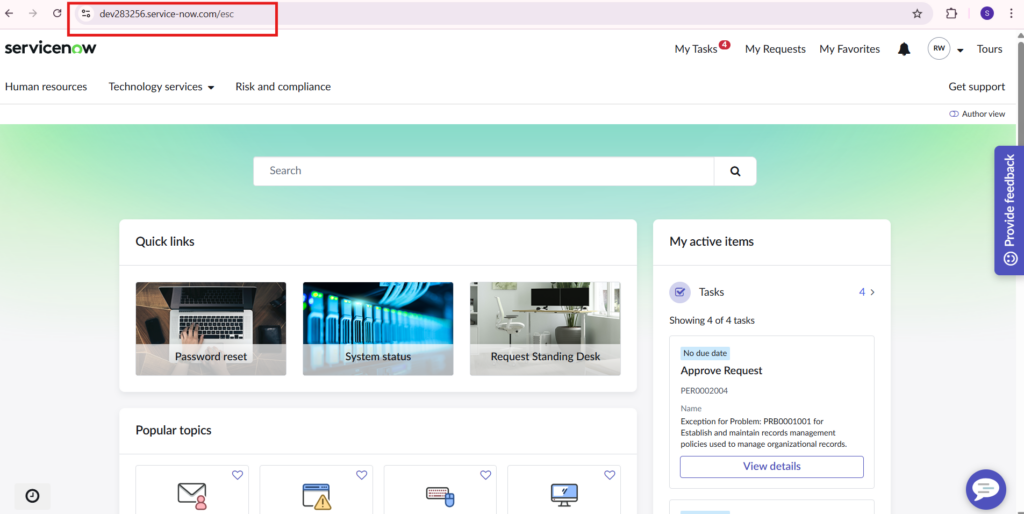
Task: Click the Tasks checklist icon
Action: (681, 292)
